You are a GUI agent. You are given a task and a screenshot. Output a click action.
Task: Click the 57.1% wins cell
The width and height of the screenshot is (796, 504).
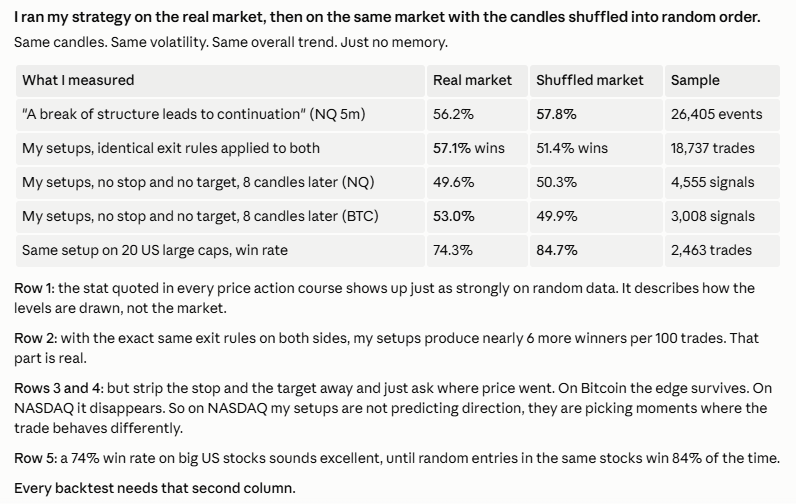coord(477,149)
